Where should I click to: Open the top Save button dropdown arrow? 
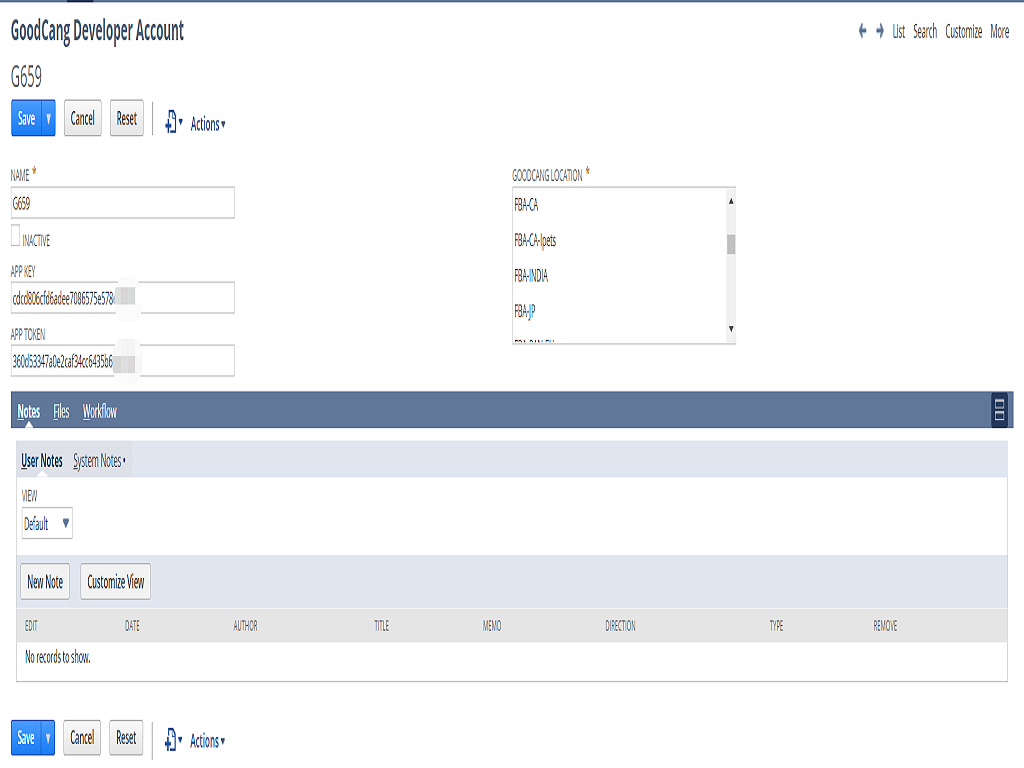(x=48, y=118)
